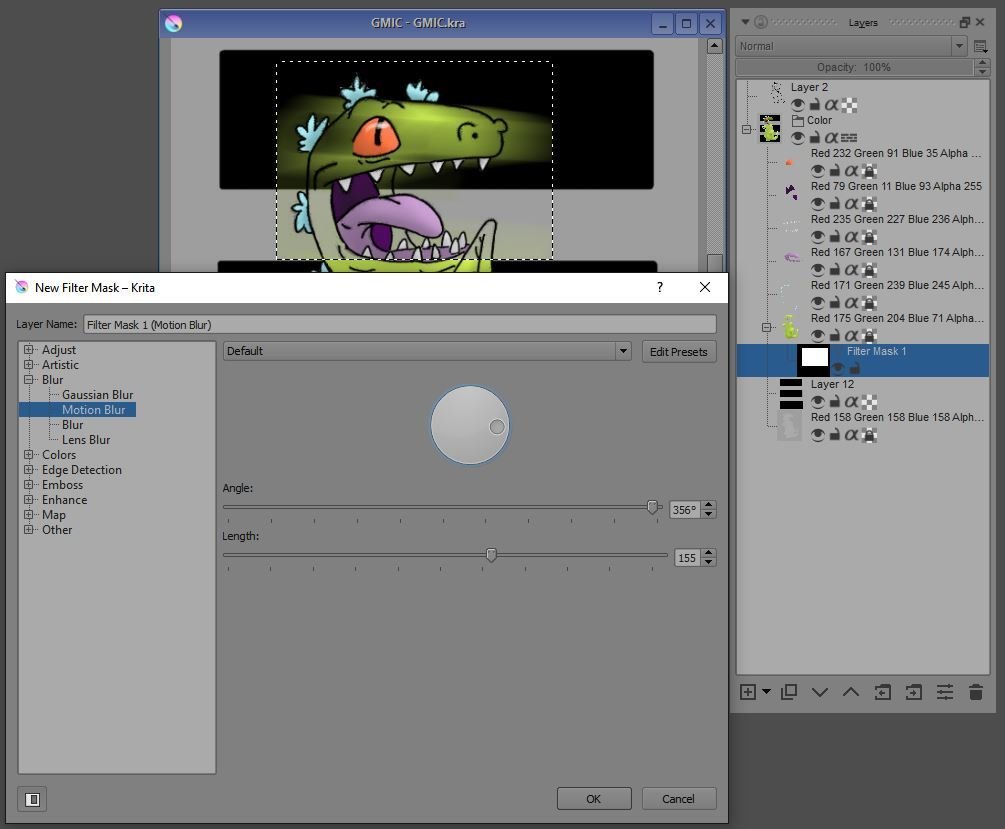Toggle side-by-side preview button in filter dialog
The width and height of the screenshot is (1005, 829).
click(x=32, y=800)
